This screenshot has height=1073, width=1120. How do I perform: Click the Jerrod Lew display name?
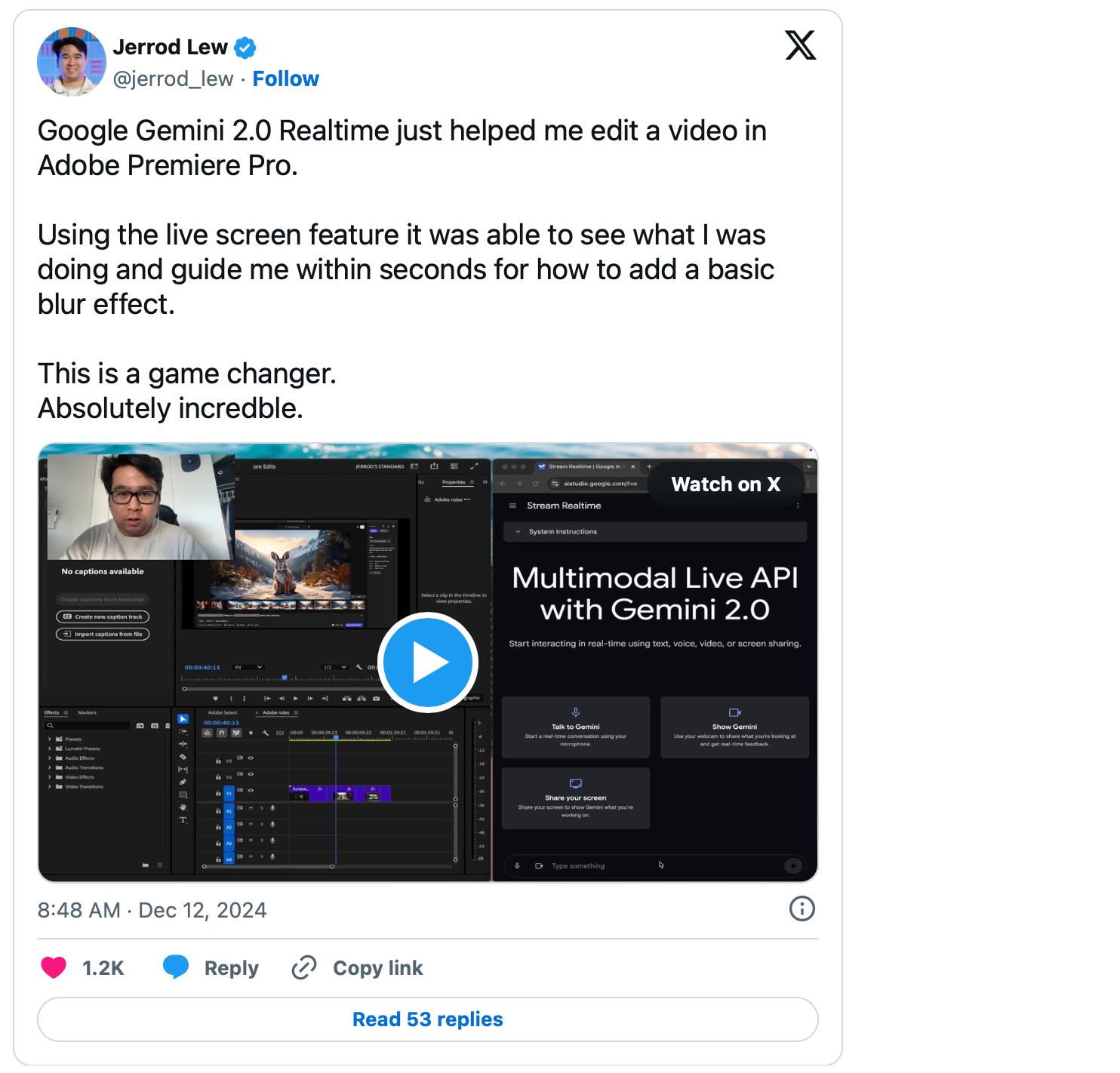[x=170, y=48]
